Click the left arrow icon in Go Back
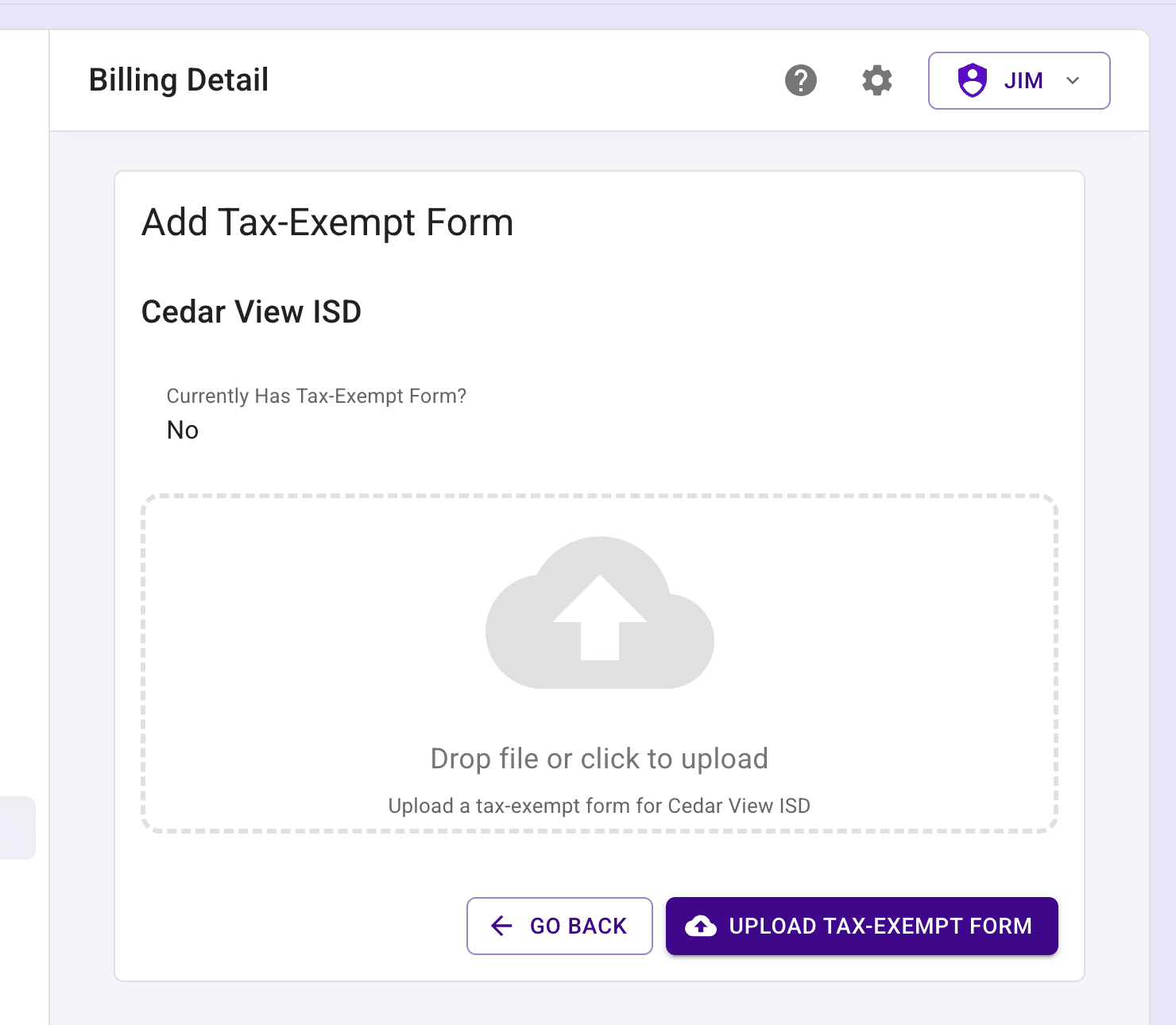The width and height of the screenshot is (1176, 1025). [x=501, y=926]
